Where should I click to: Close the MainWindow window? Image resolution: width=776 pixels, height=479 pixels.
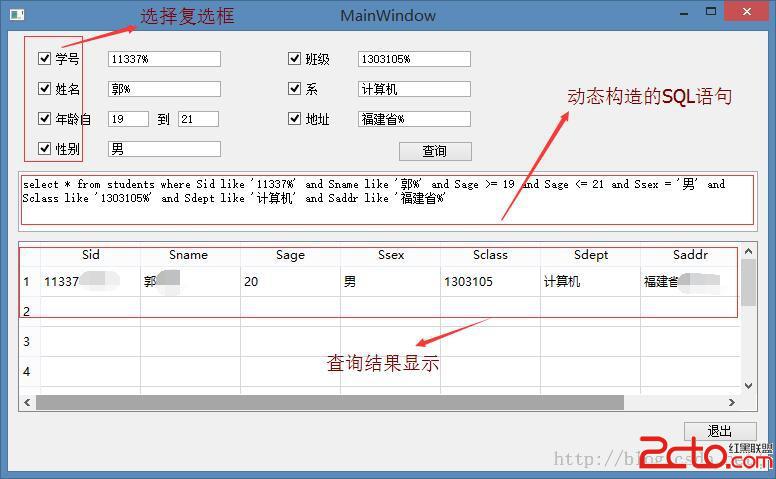coord(747,11)
